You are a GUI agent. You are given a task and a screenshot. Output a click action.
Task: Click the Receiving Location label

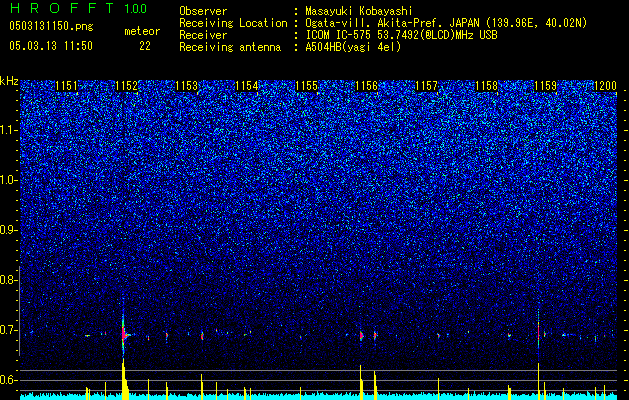pyautogui.click(x=233, y=23)
